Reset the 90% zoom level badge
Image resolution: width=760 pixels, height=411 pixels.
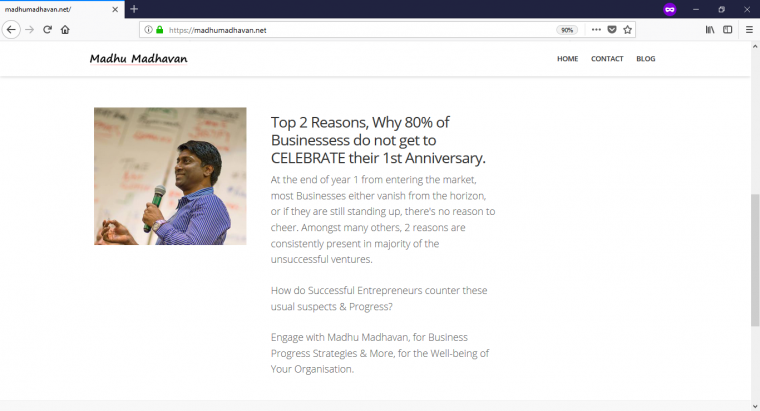567,30
